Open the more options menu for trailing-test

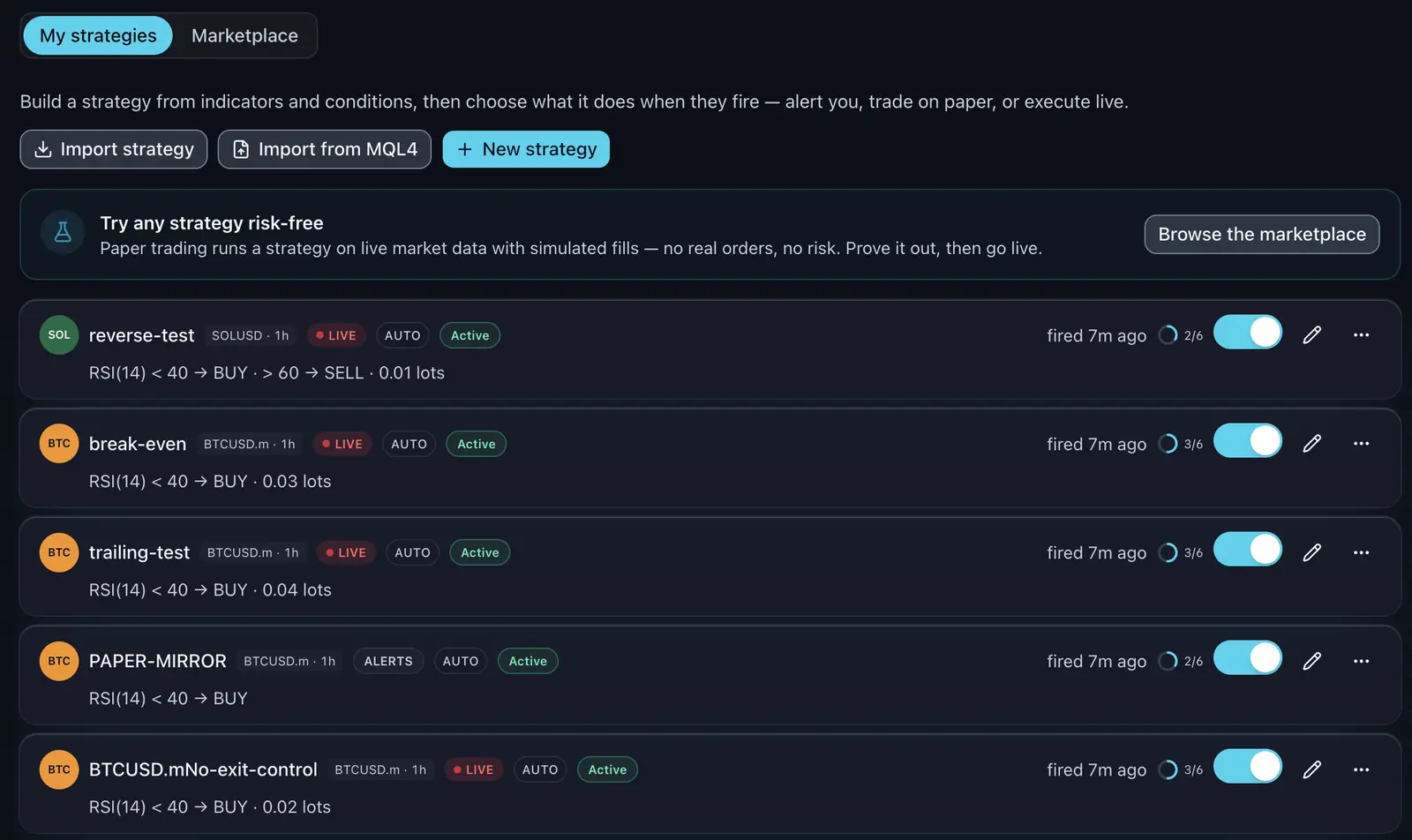tap(1362, 552)
